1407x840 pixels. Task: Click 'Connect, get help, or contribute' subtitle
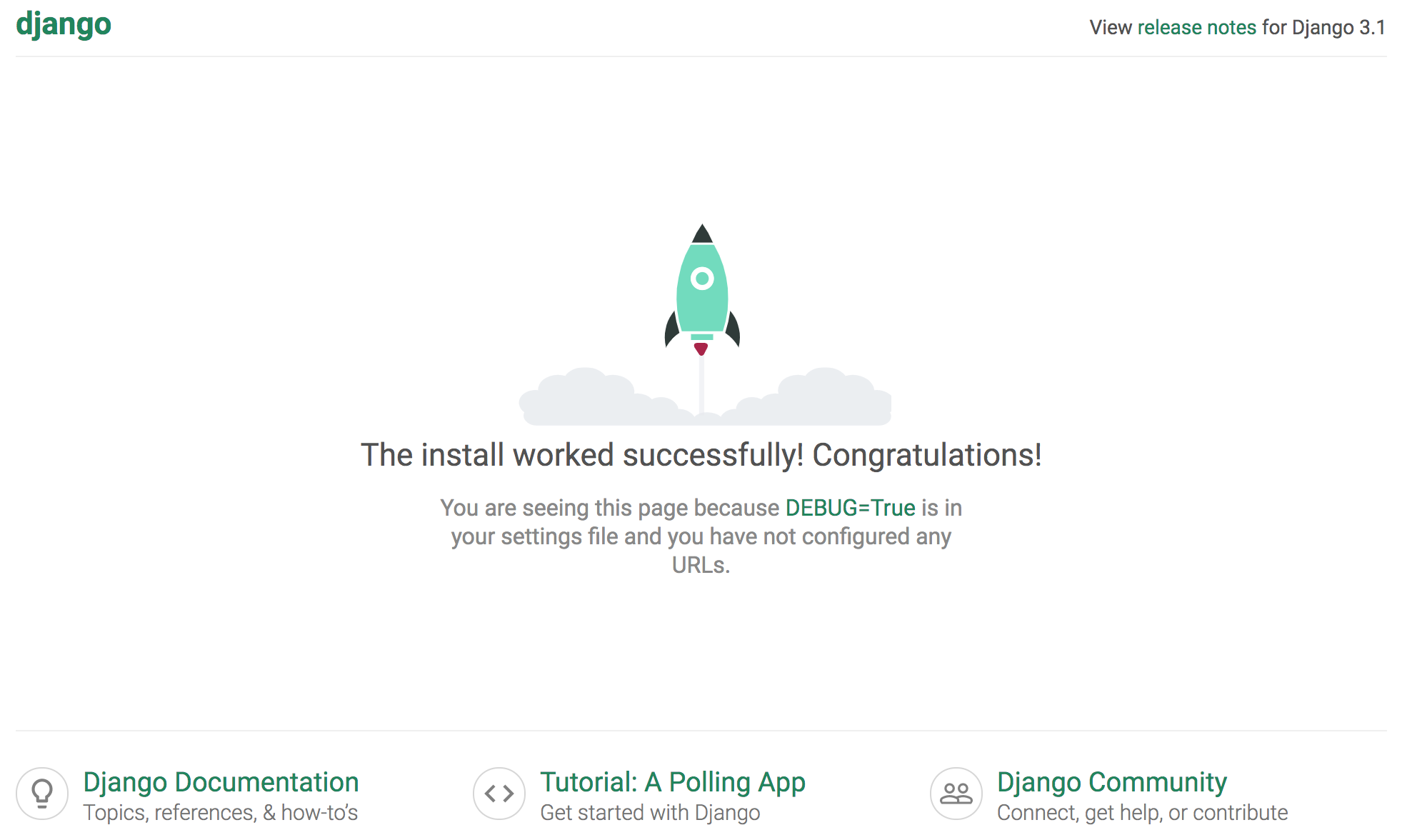pyautogui.click(x=1142, y=813)
